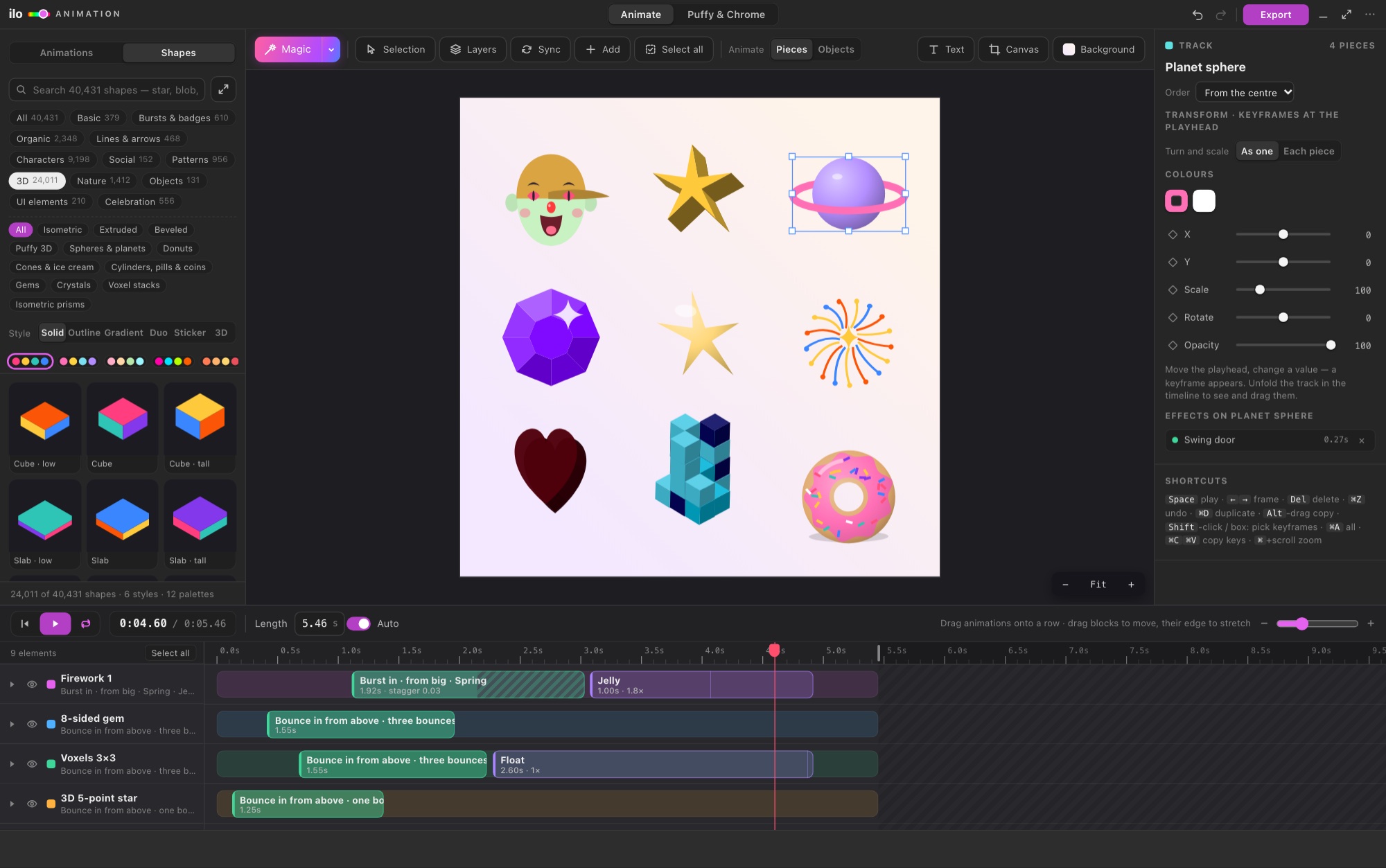Toggle loop playback
The width and height of the screenshot is (1386, 868).
tap(86, 623)
